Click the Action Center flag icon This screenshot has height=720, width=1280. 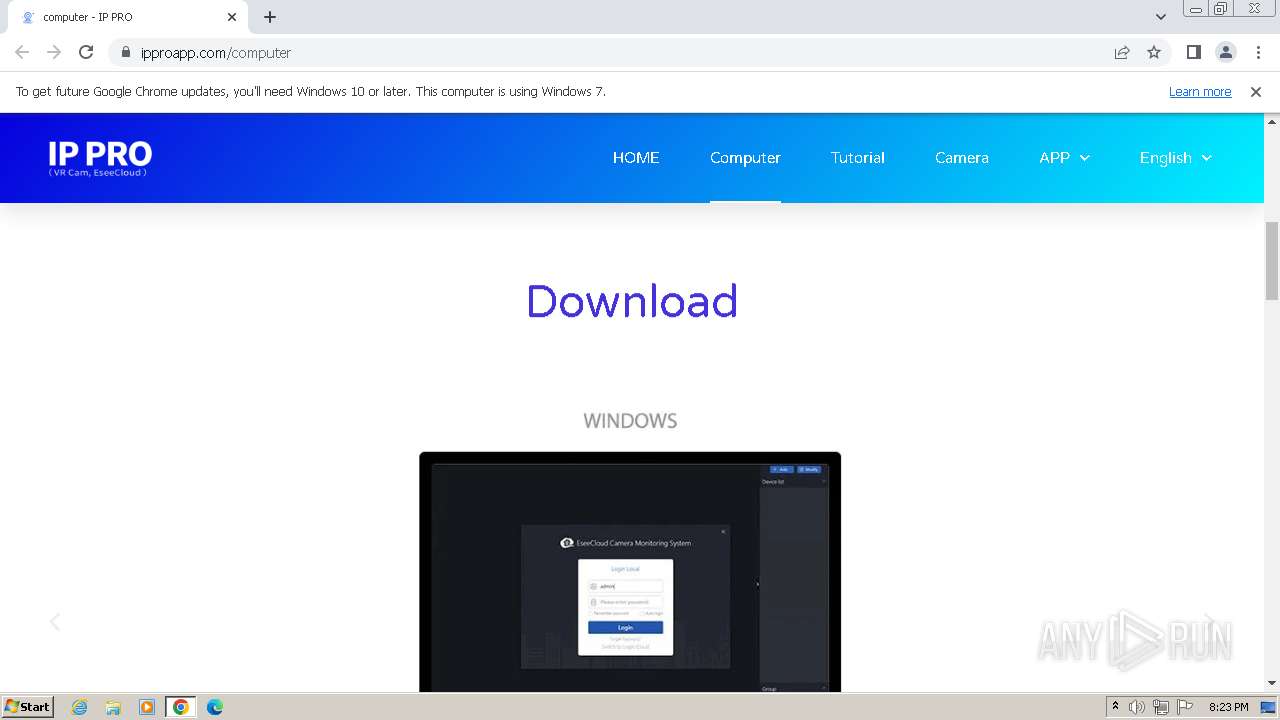(x=1185, y=707)
